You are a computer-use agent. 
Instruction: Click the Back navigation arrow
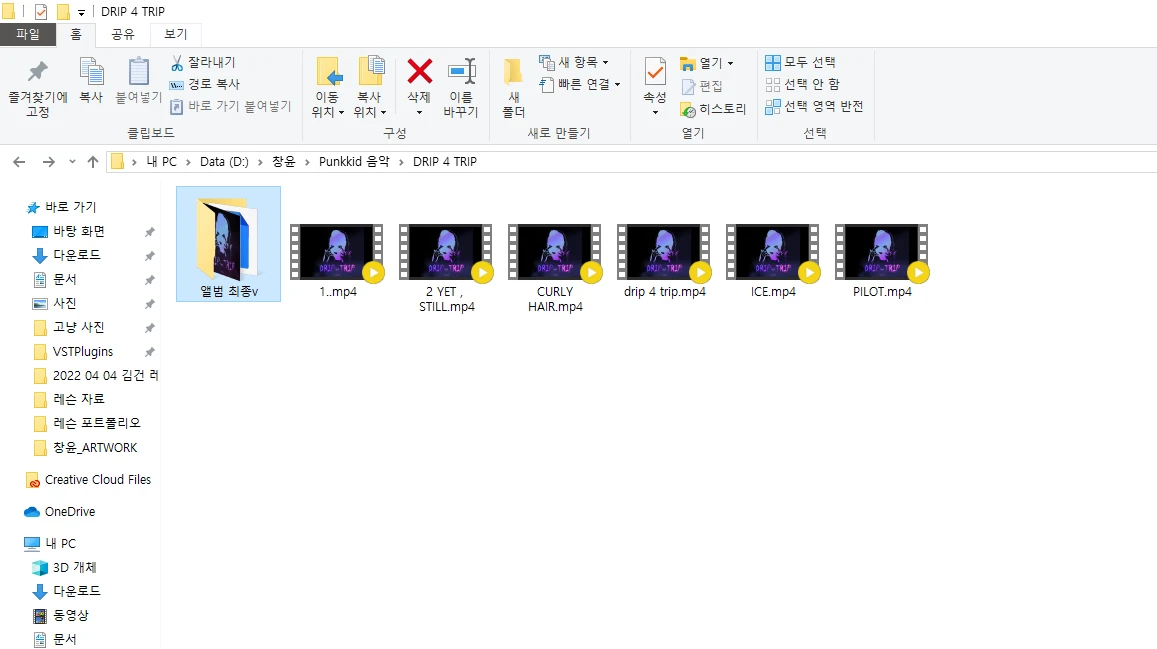pos(19,162)
